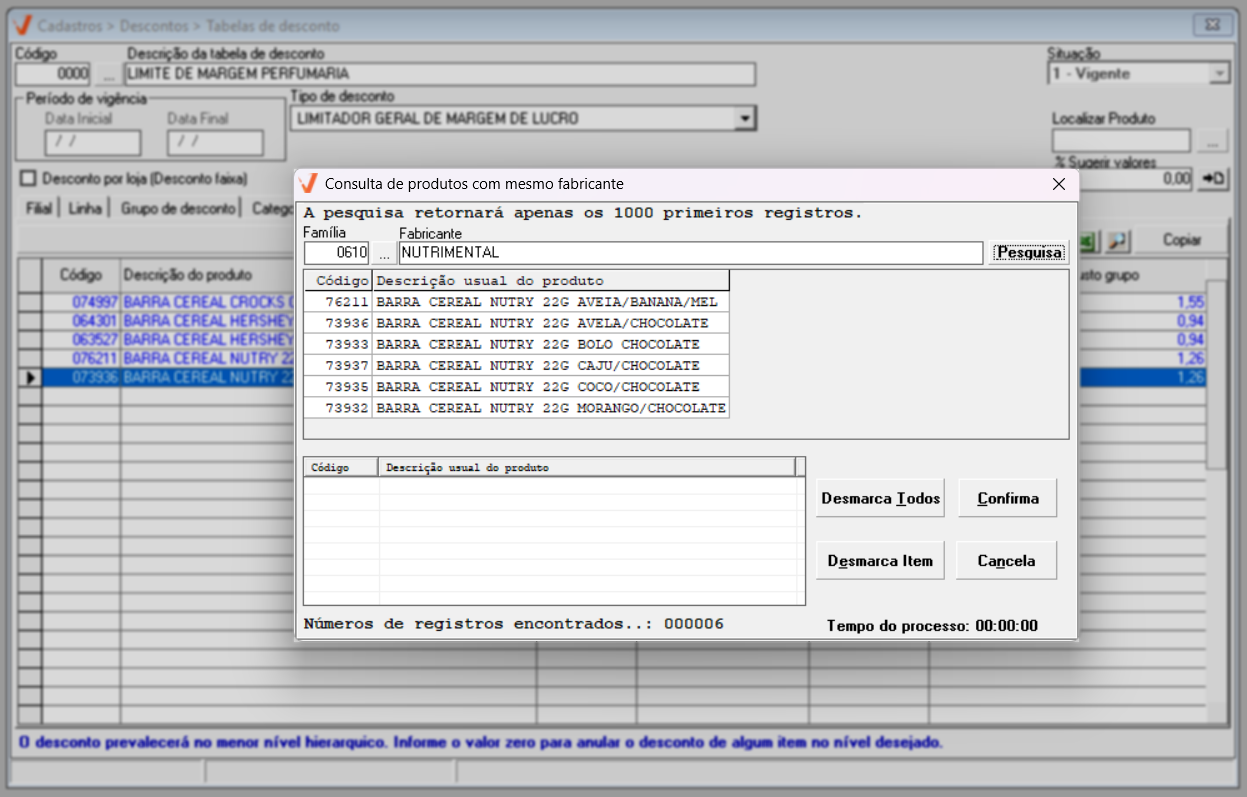
Task: Open the Situação dropdown
Action: pos(1218,74)
